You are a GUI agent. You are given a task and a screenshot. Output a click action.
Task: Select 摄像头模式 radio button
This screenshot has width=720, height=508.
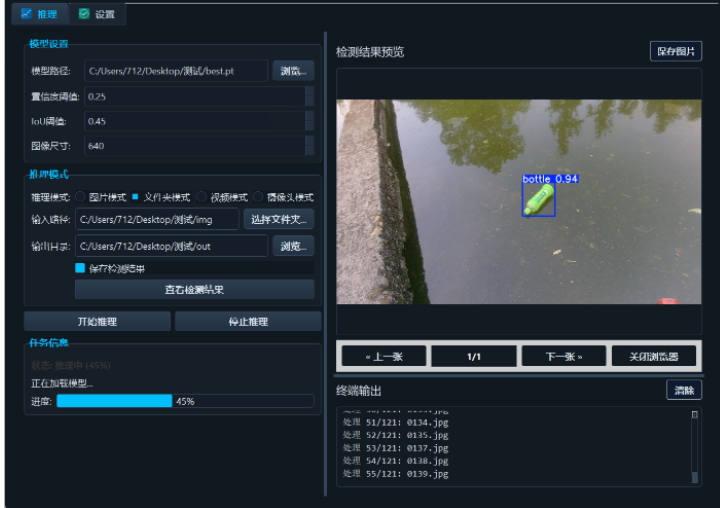[283, 197]
